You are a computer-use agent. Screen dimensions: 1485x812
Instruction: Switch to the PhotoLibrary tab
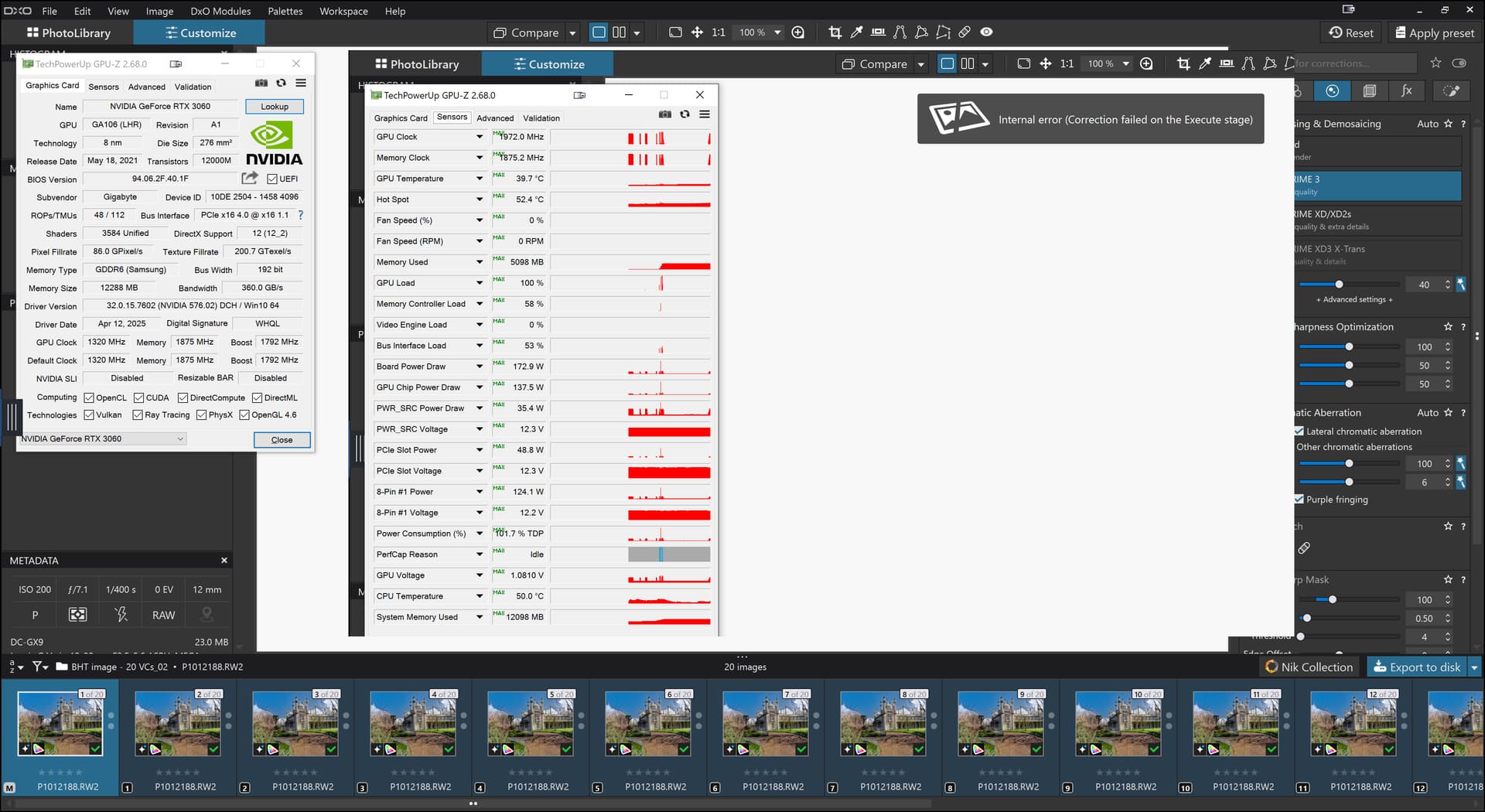coord(68,32)
